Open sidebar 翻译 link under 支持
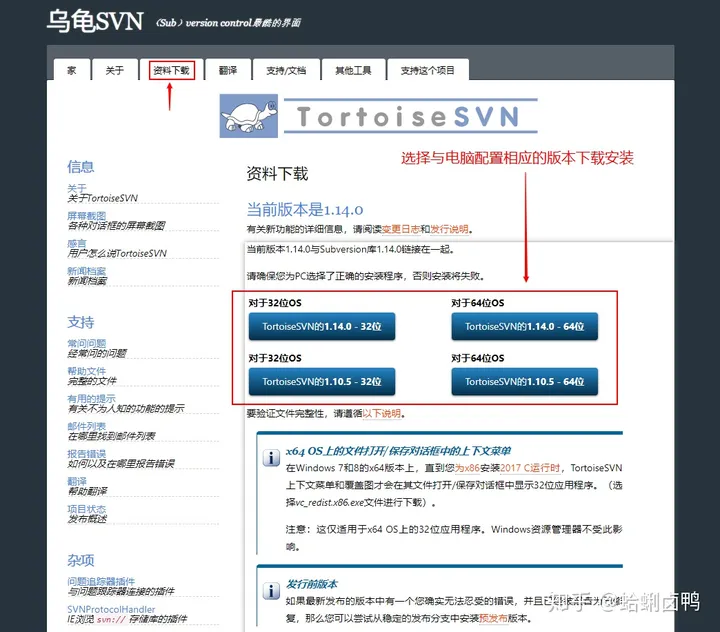 77,481
